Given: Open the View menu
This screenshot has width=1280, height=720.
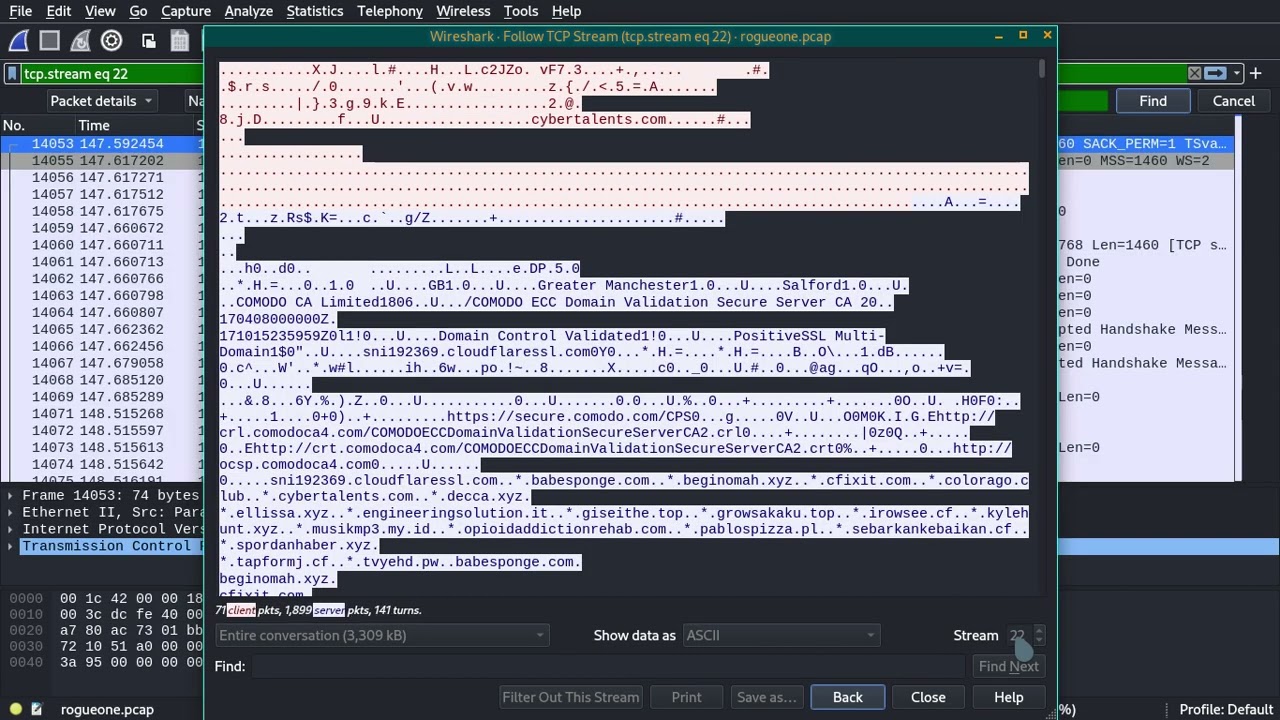Looking at the screenshot, I should [x=100, y=11].
